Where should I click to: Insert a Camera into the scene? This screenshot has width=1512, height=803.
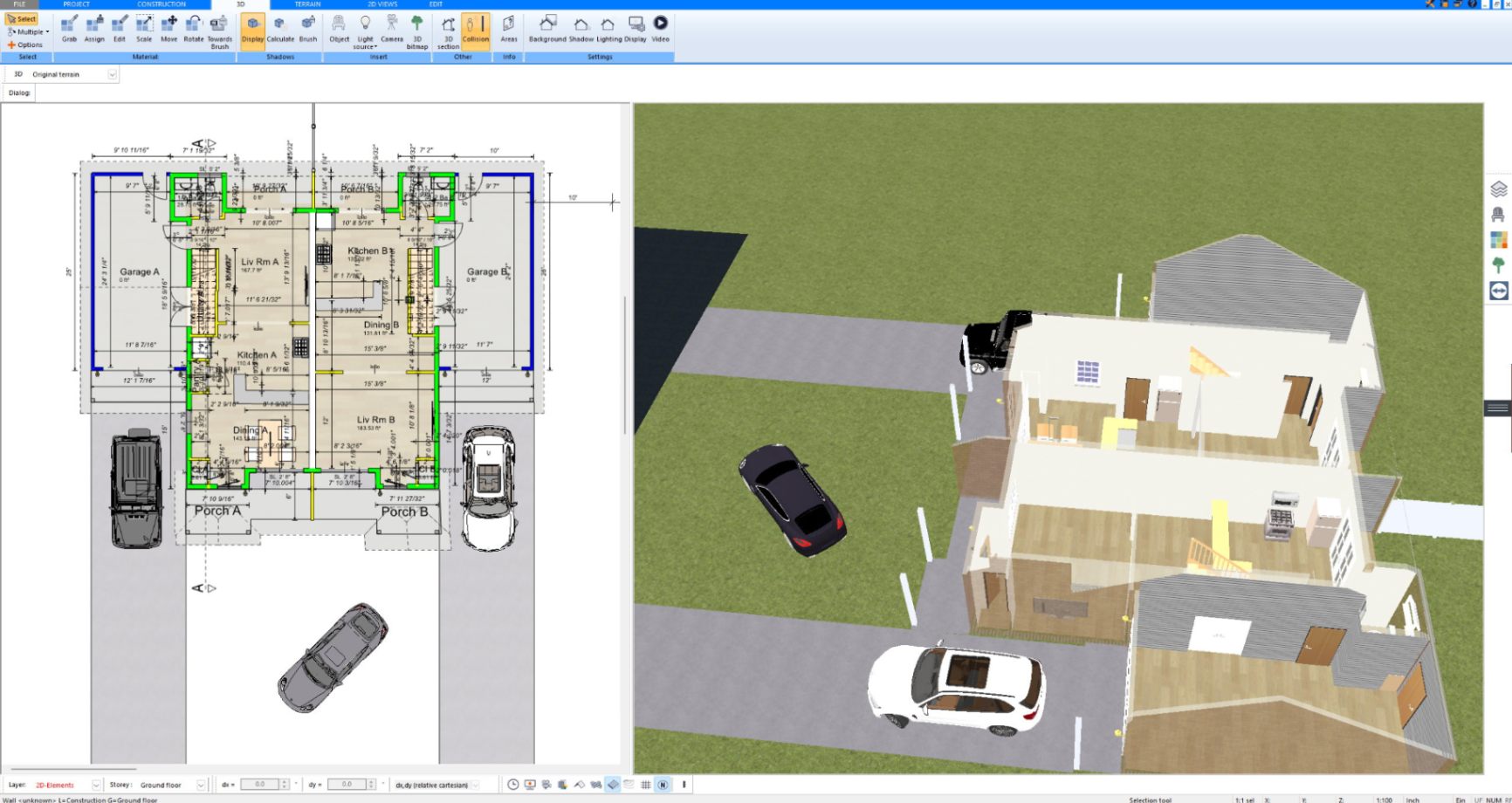click(392, 29)
